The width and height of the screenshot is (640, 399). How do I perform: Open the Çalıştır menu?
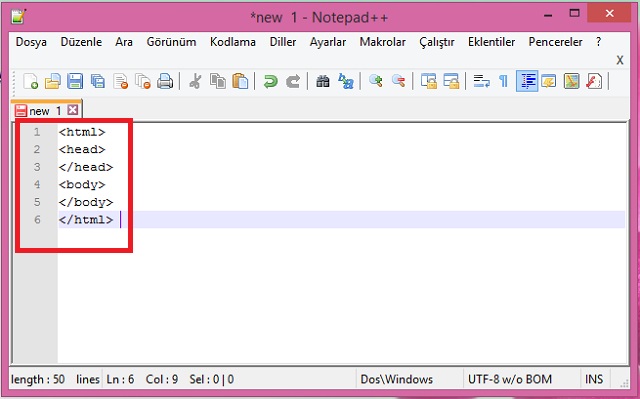[x=437, y=42]
